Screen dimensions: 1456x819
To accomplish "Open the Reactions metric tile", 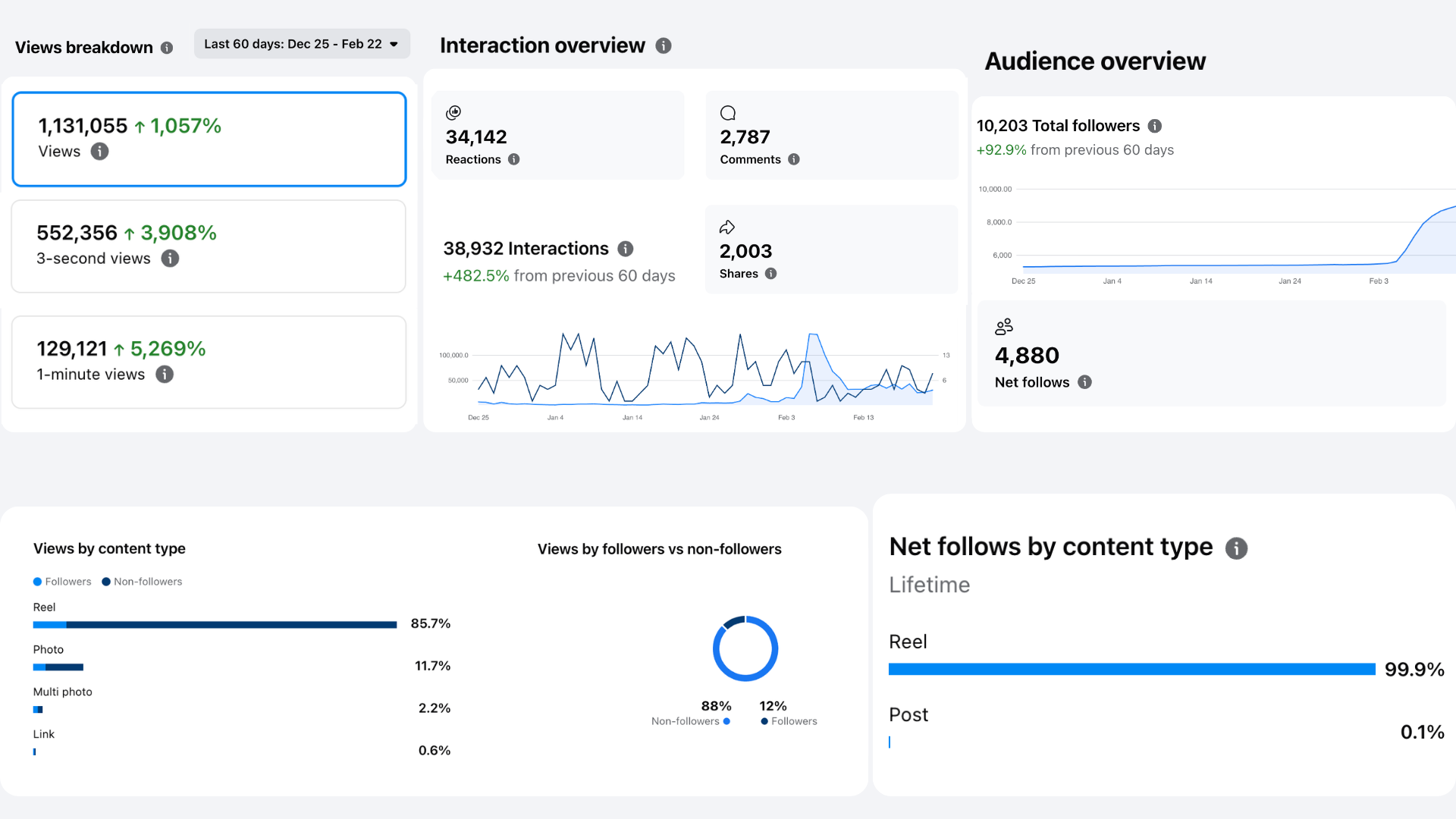I will pos(558,136).
